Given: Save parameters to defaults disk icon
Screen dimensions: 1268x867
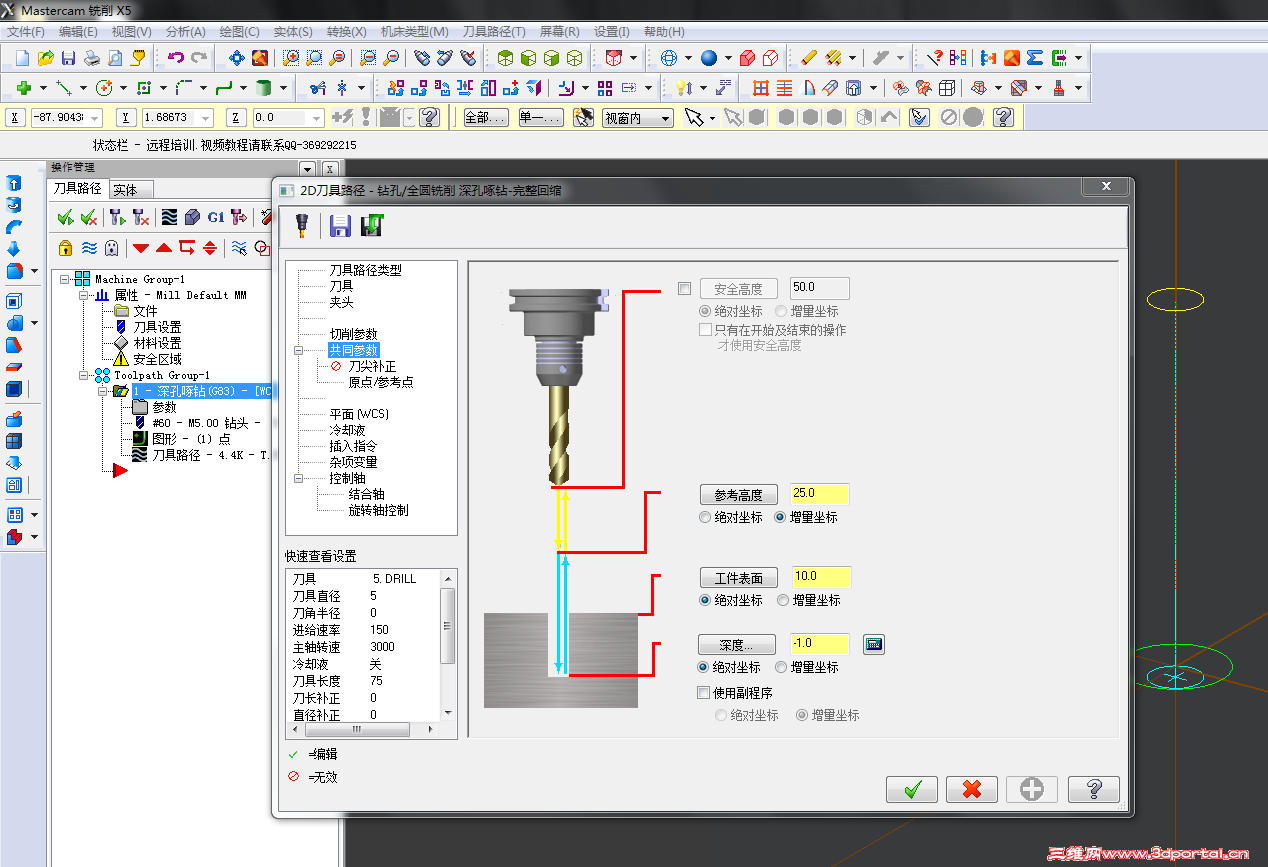Looking at the screenshot, I should 340,226.
